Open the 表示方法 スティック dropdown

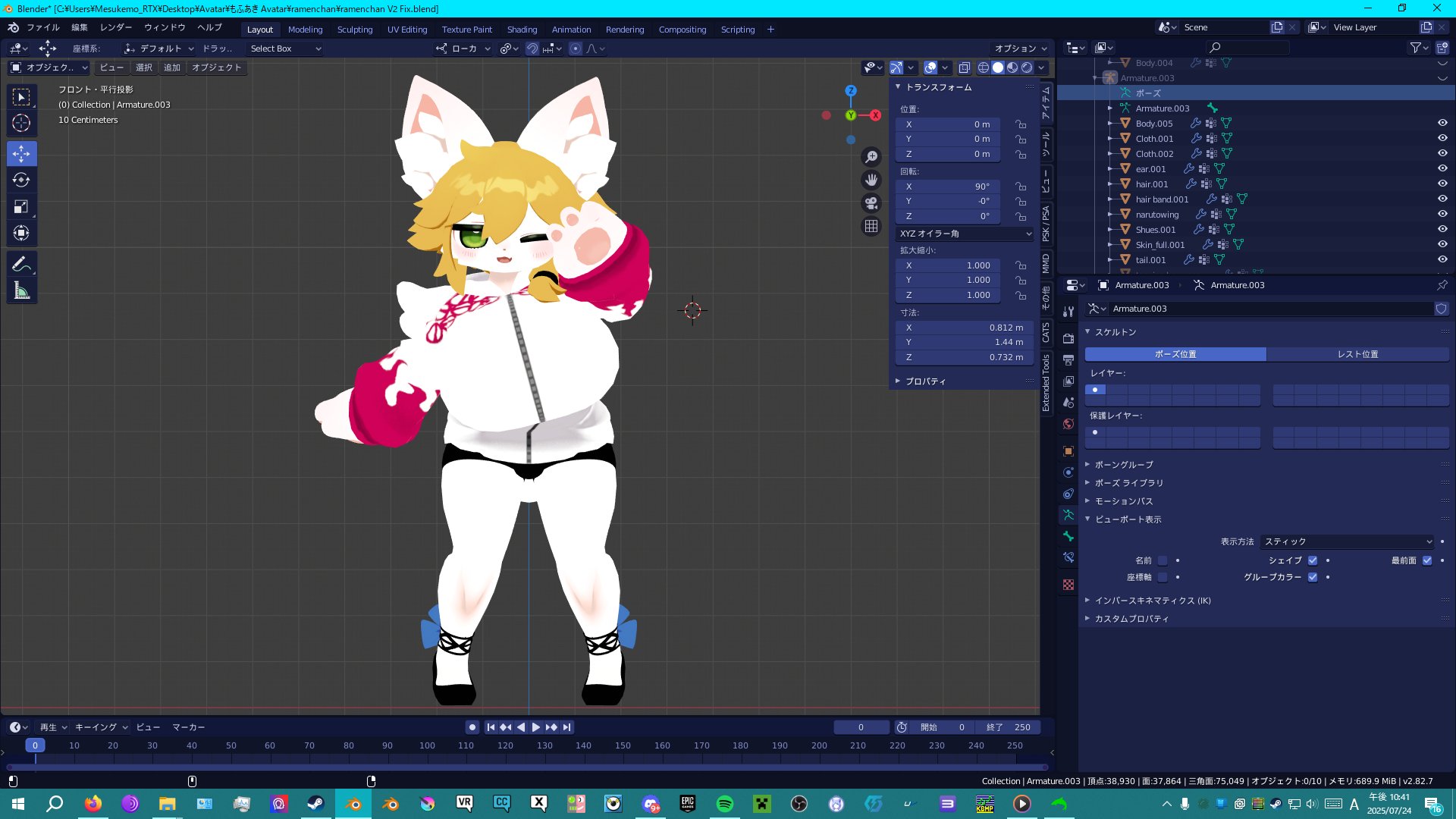[1348, 541]
